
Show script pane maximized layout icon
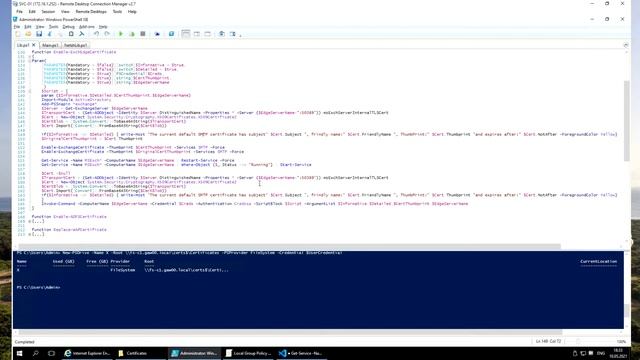(x=207, y=34)
